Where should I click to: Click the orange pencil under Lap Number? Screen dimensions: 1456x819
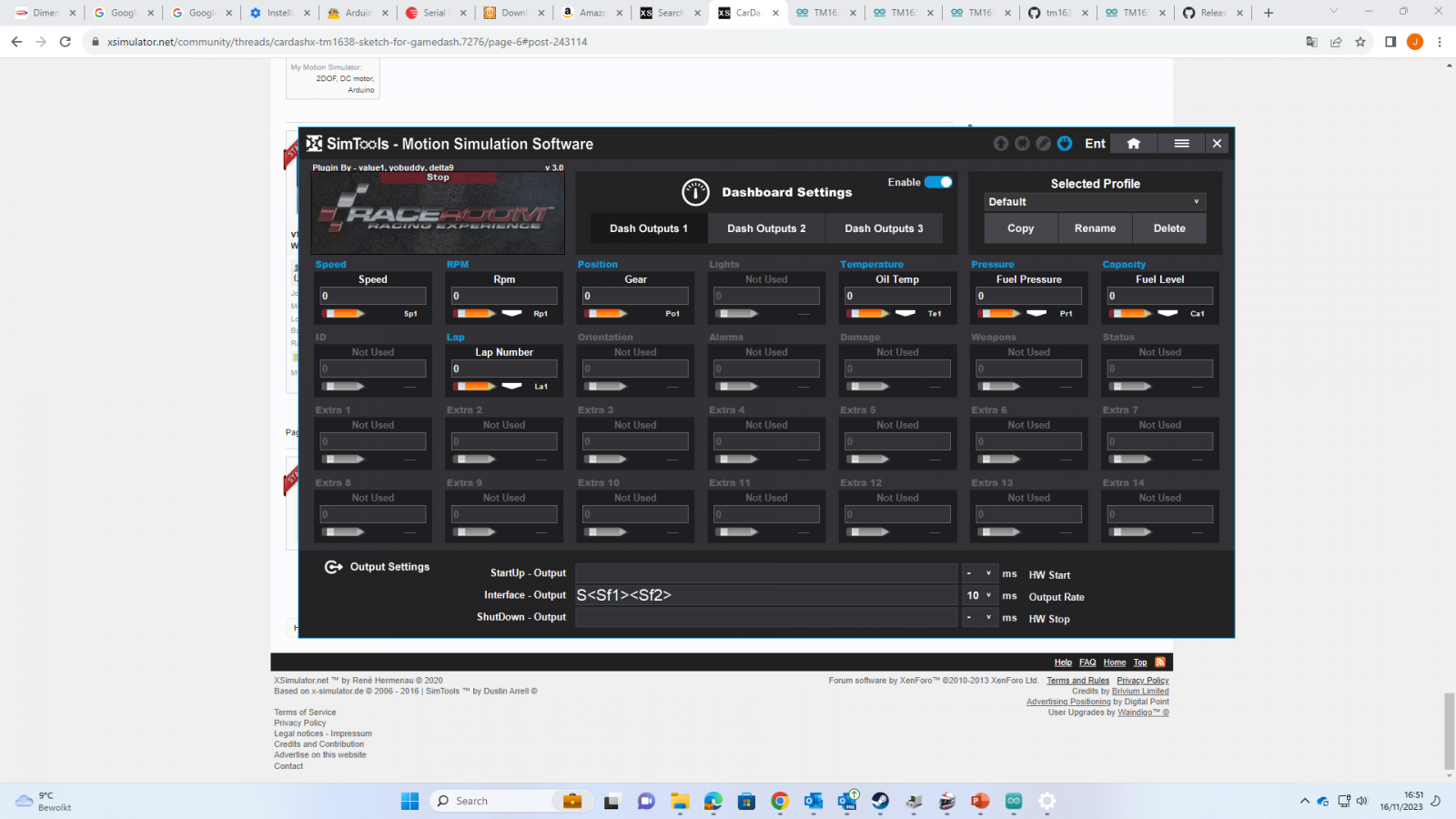[x=475, y=387]
